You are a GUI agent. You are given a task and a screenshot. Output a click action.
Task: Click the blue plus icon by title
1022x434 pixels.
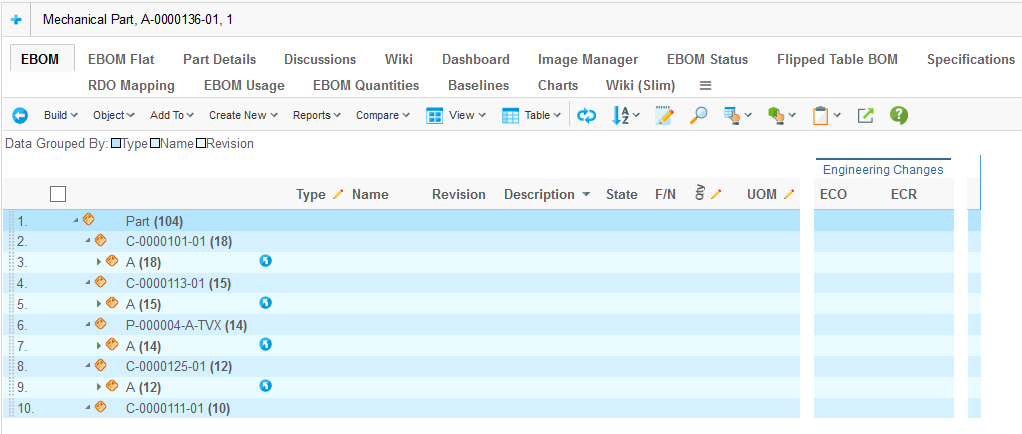16,20
